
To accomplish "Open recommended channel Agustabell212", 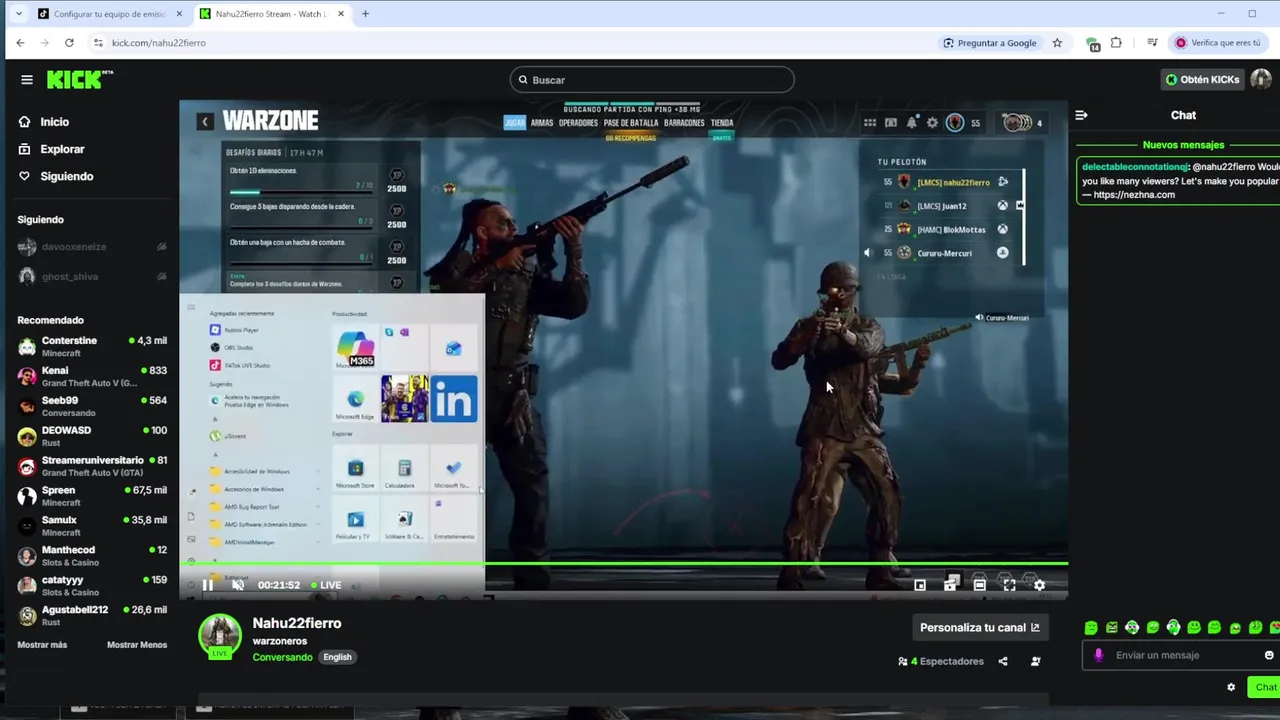I will point(91,615).
